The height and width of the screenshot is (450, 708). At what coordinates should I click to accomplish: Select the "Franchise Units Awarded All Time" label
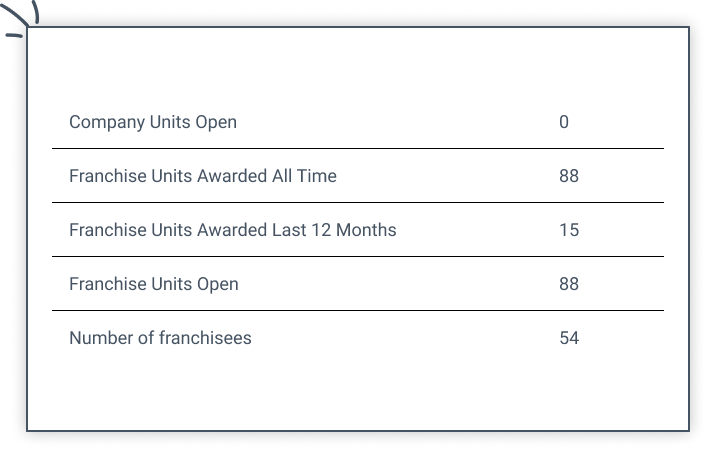pyautogui.click(x=203, y=176)
